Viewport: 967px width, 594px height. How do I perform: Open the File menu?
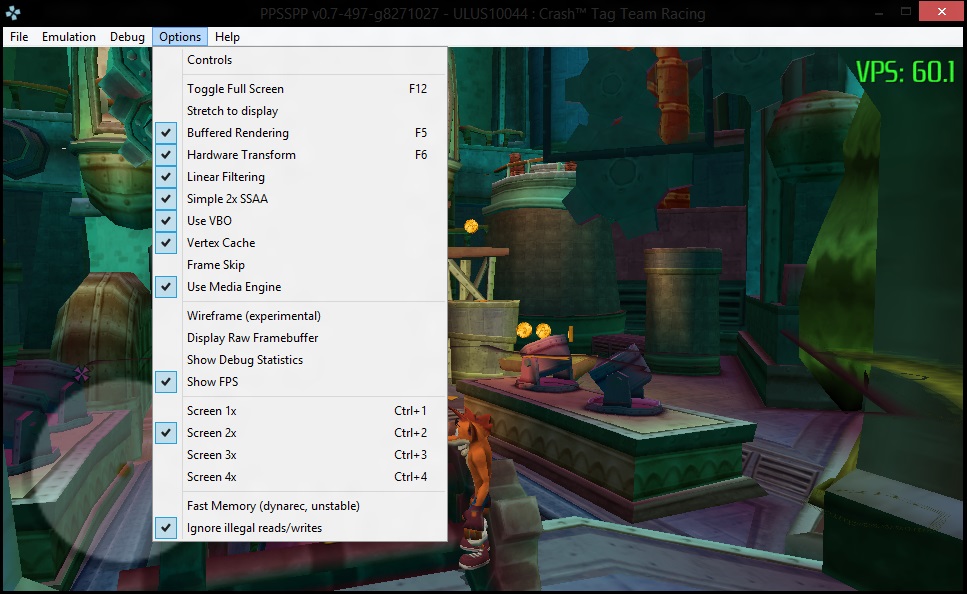(x=19, y=37)
